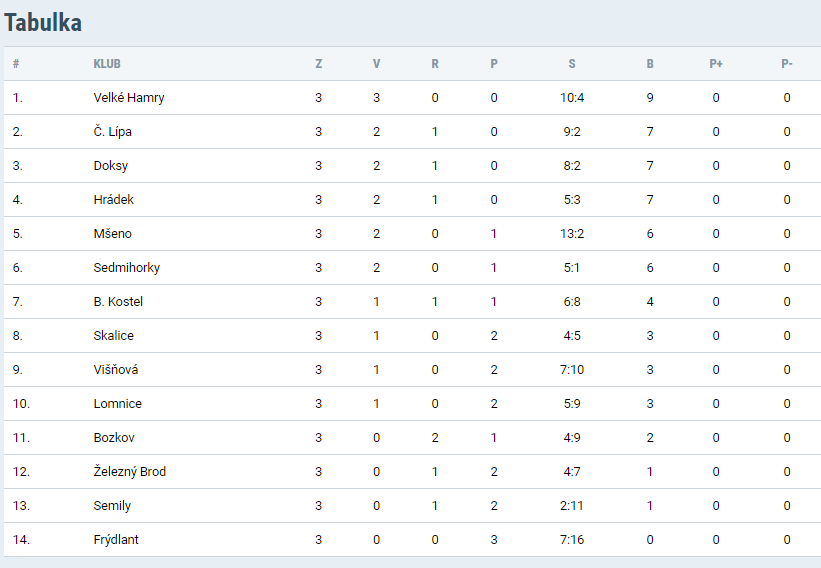Image resolution: width=821 pixels, height=568 pixels.
Task: Click the P+ column header
Action: 716,64
